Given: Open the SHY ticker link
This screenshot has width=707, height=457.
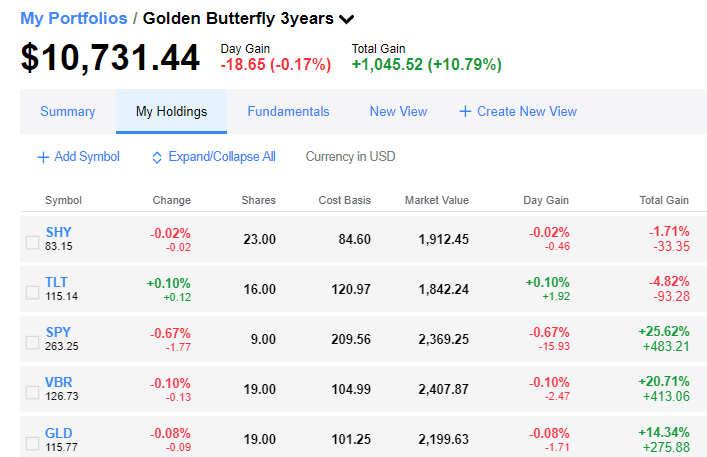Looking at the screenshot, I should click(x=58, y=232).
